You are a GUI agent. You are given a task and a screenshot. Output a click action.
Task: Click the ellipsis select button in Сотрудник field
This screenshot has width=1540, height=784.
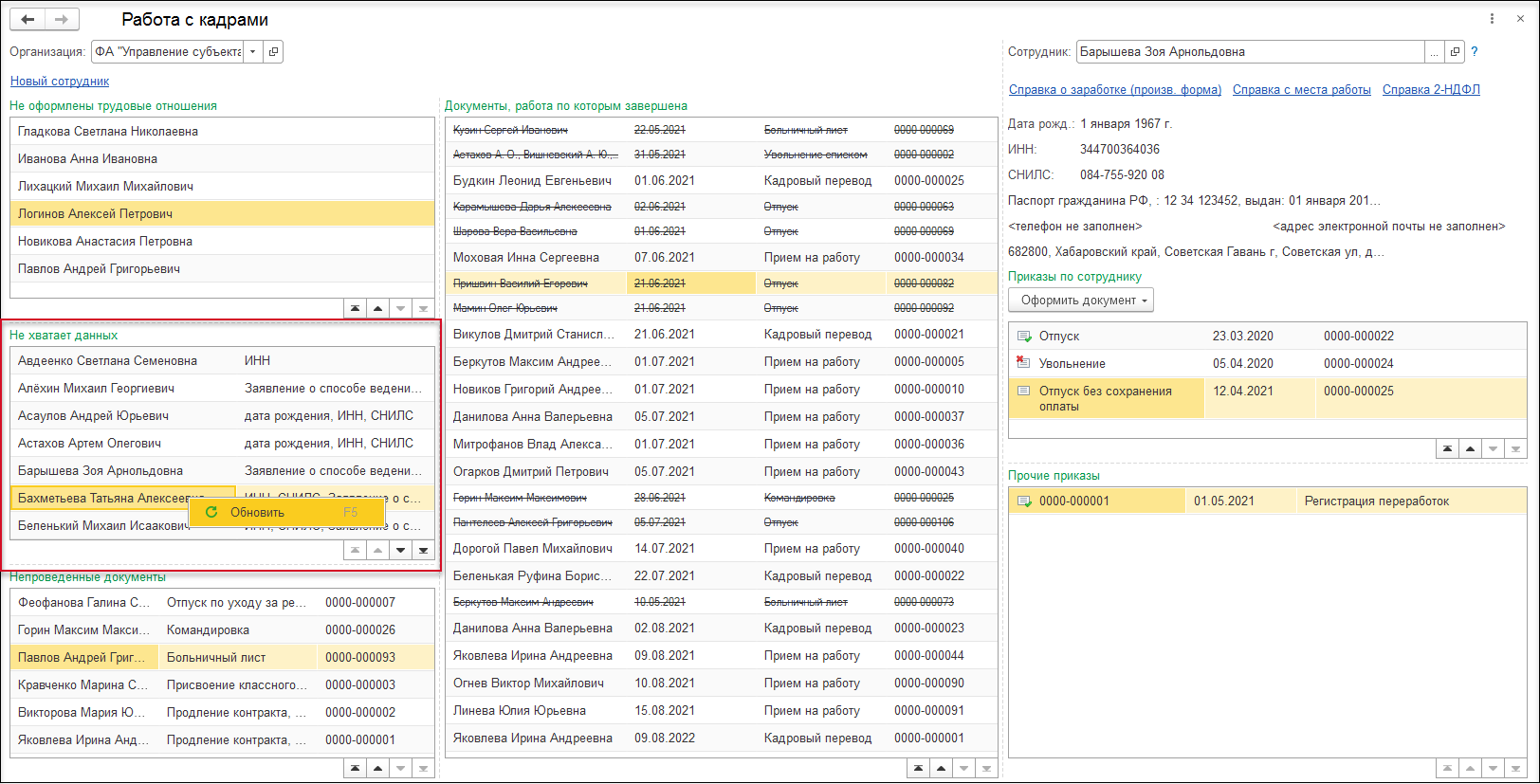coord(1434,52)
